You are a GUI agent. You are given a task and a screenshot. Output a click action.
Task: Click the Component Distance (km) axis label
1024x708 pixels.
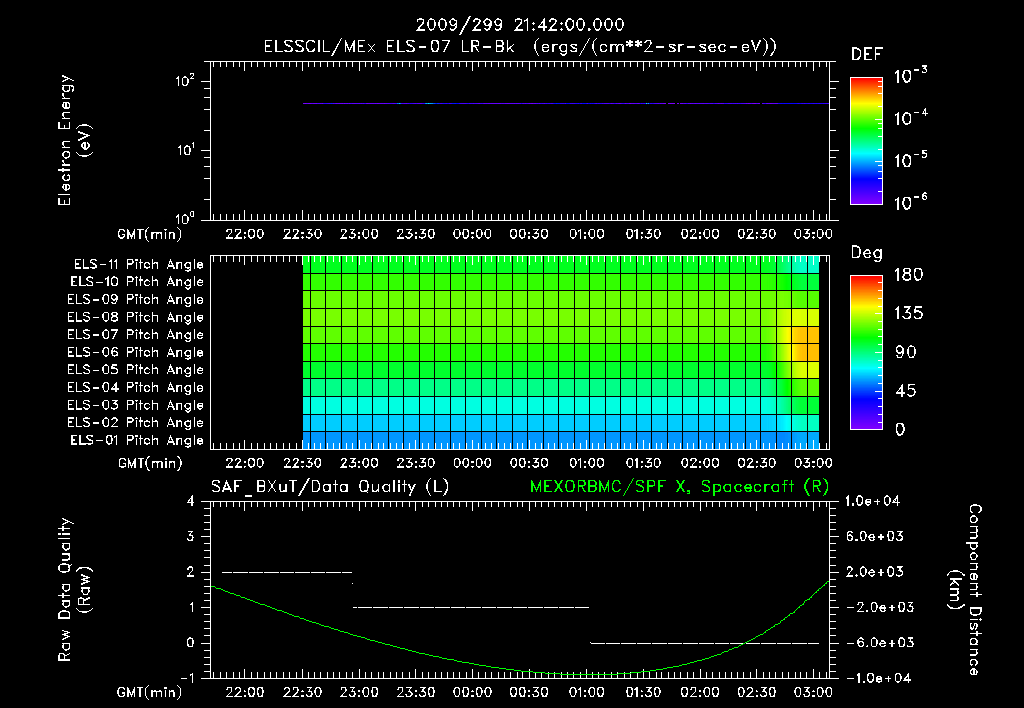coord(965,590)
